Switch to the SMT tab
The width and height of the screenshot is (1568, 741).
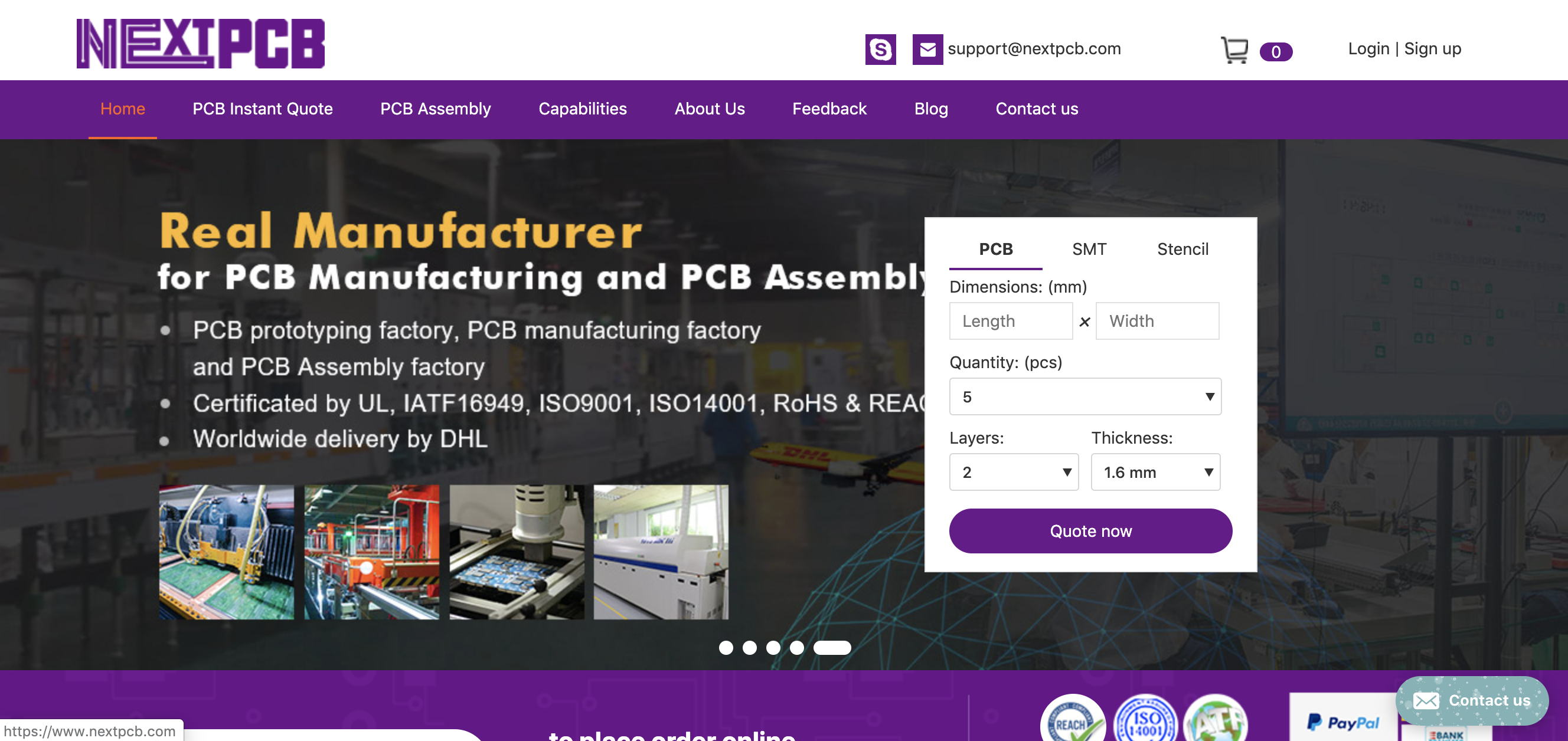[1088, 250]
